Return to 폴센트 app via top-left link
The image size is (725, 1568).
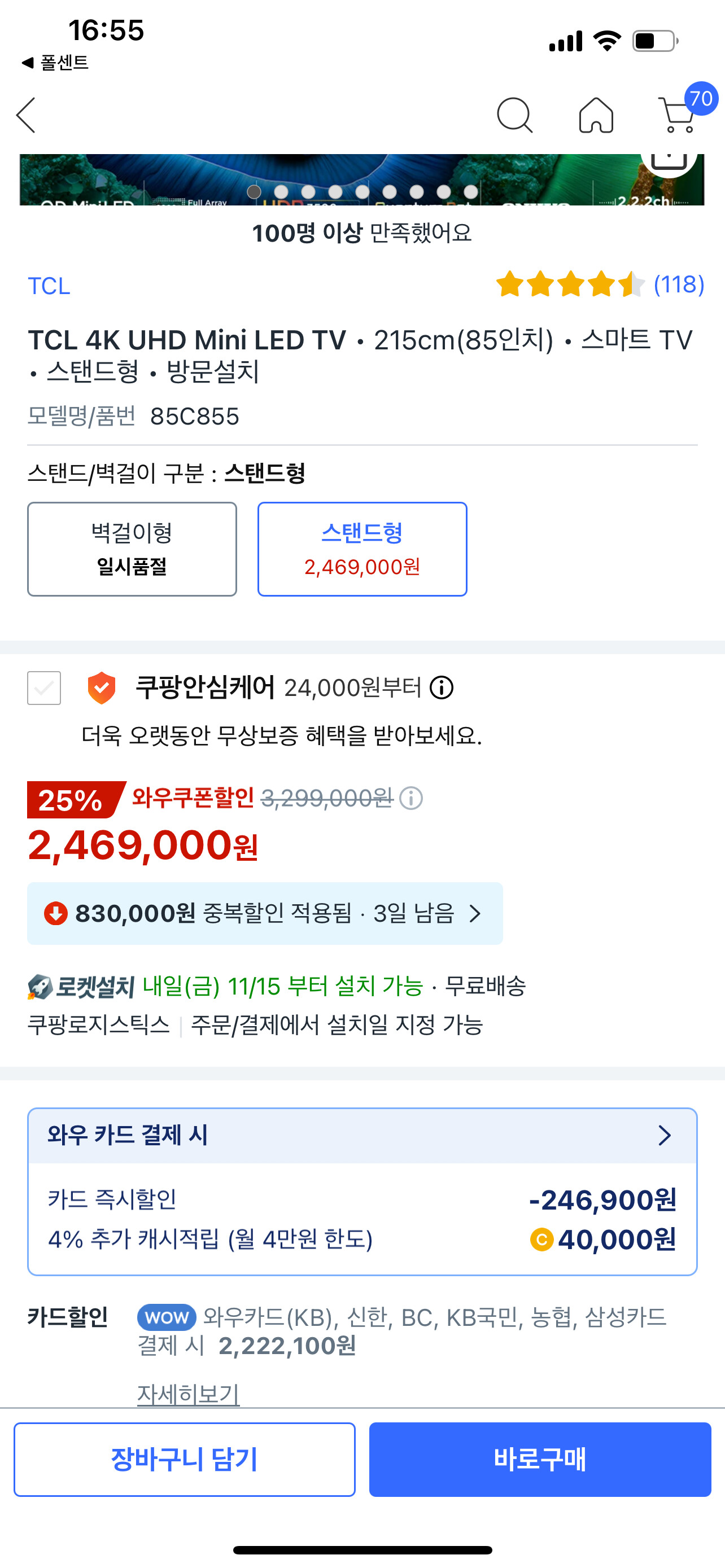click(x=56, y=62)
